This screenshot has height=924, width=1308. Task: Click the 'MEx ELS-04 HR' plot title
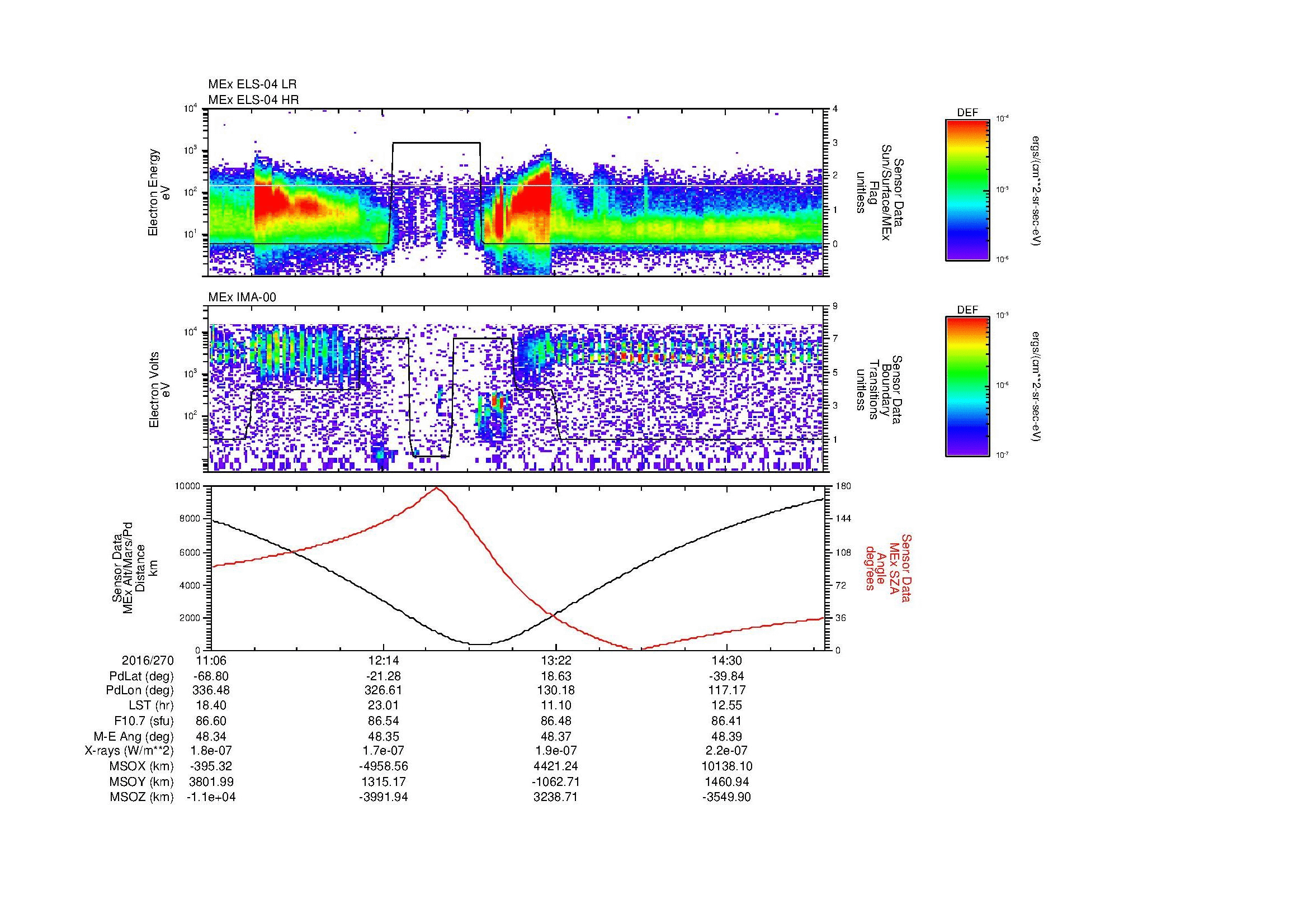click(253, 99)
